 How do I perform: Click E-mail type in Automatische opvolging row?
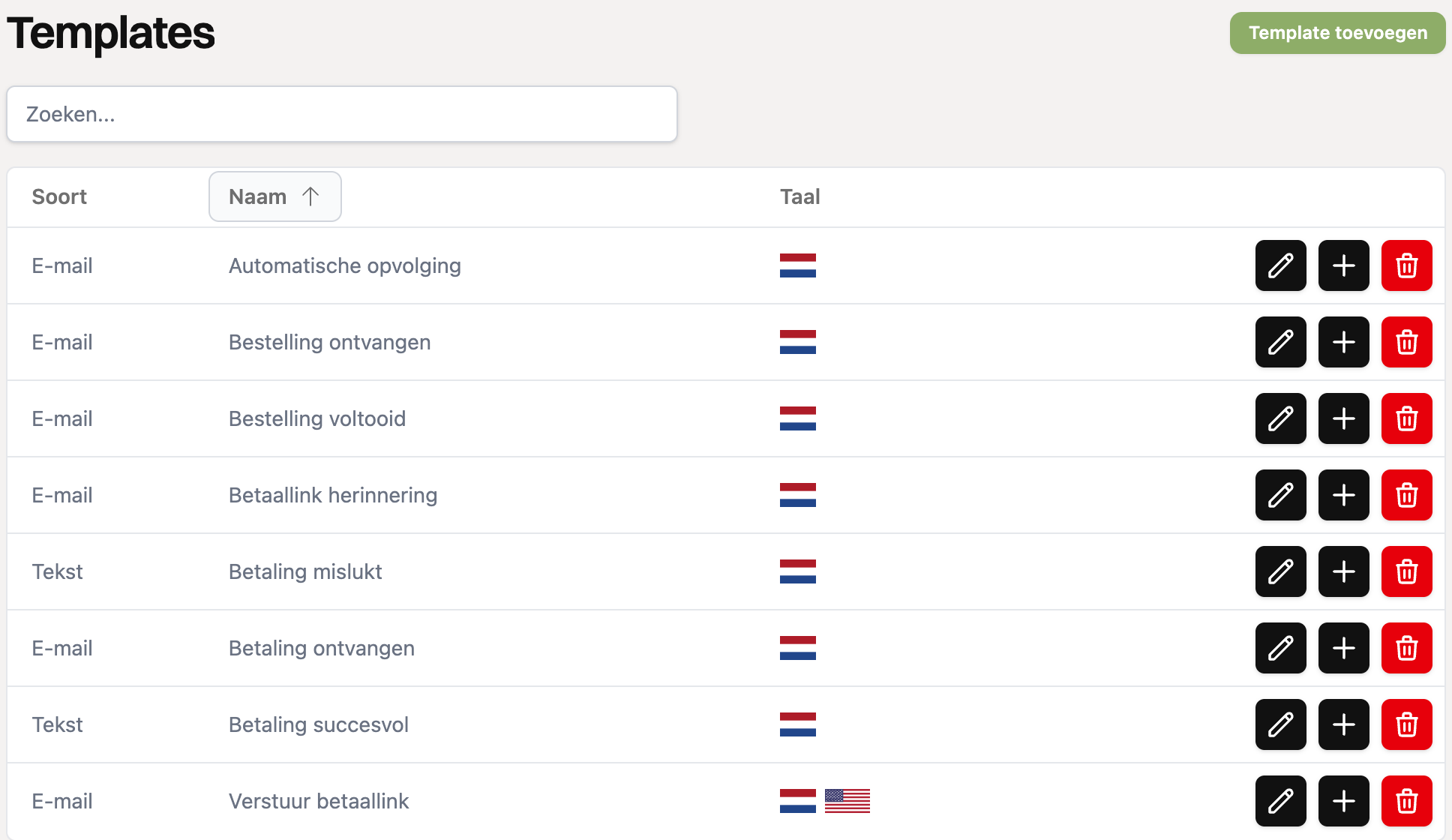coord(62,265)
